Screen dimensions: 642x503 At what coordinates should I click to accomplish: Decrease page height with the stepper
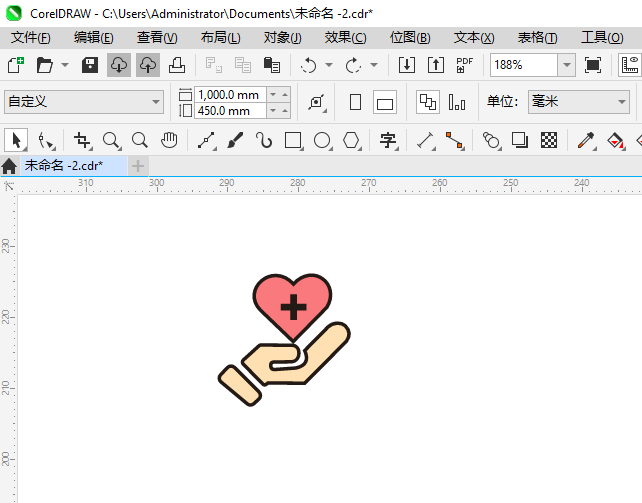273,111
